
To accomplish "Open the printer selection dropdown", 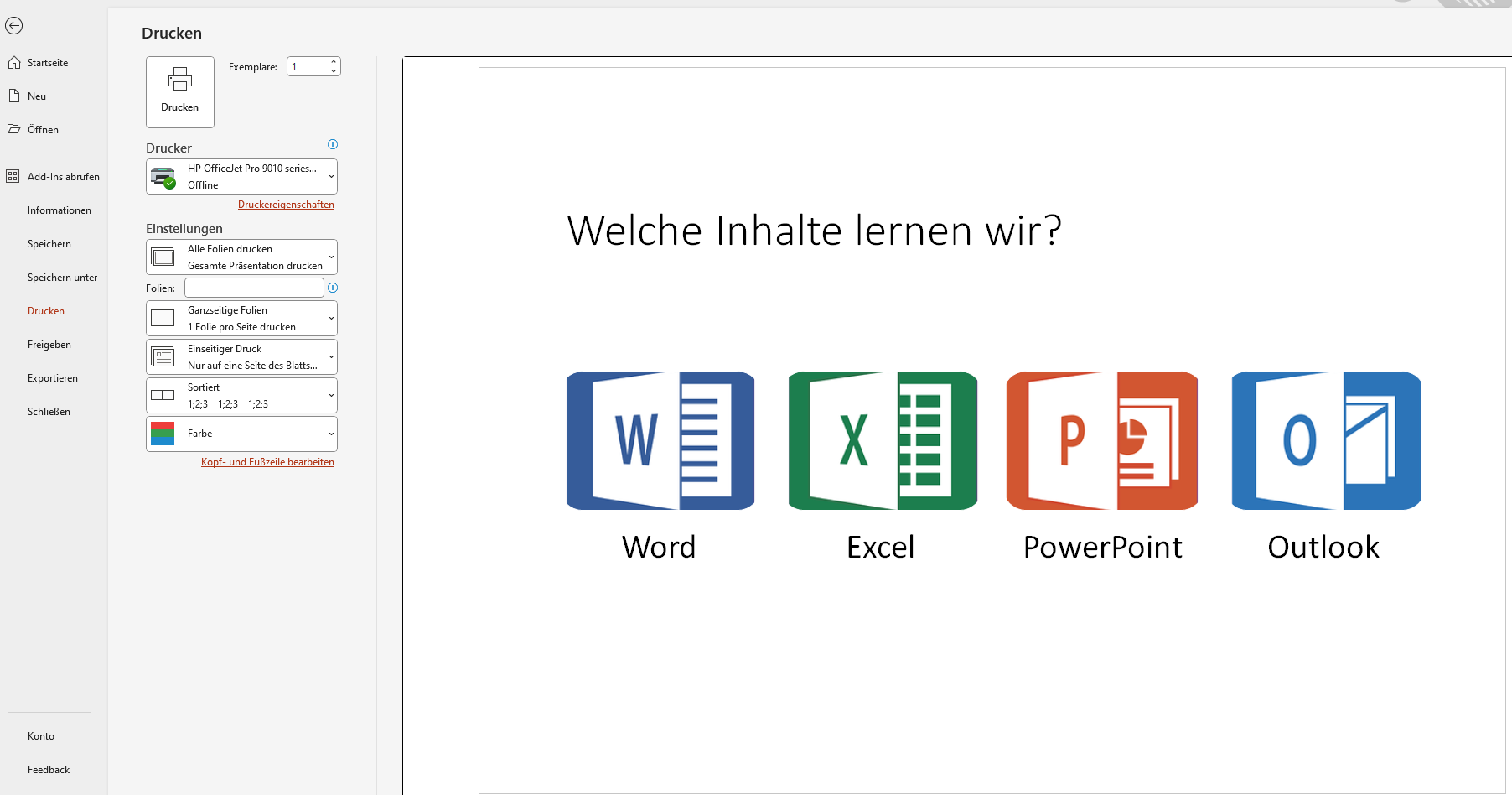I will (x=329, y=176).
